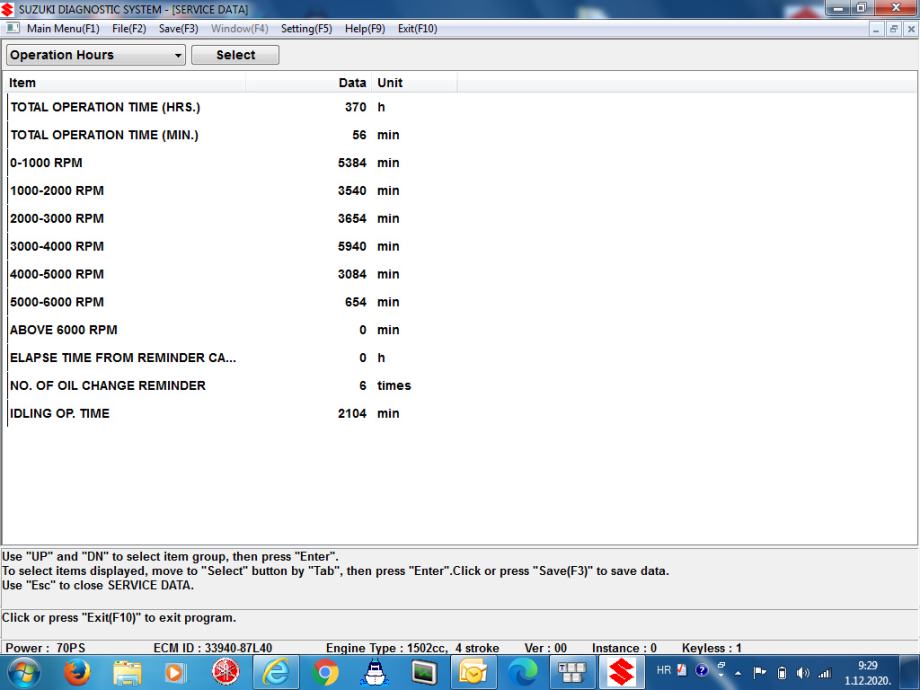This screenshot has width=920, height=690.
Task: Open the Setting(F5) menu
Action: tap(306, 29)
